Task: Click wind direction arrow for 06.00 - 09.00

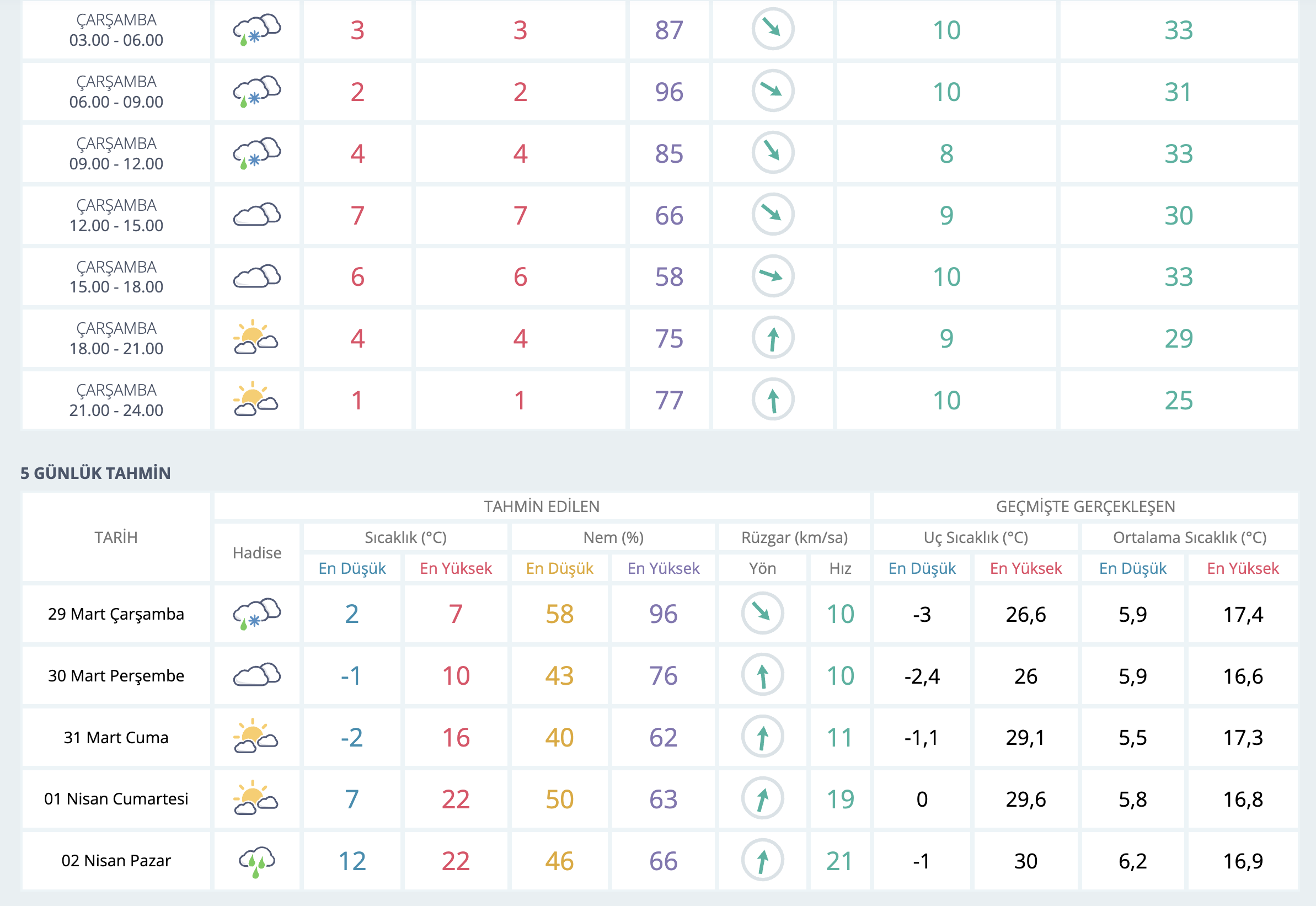Action: click(772, 91)
